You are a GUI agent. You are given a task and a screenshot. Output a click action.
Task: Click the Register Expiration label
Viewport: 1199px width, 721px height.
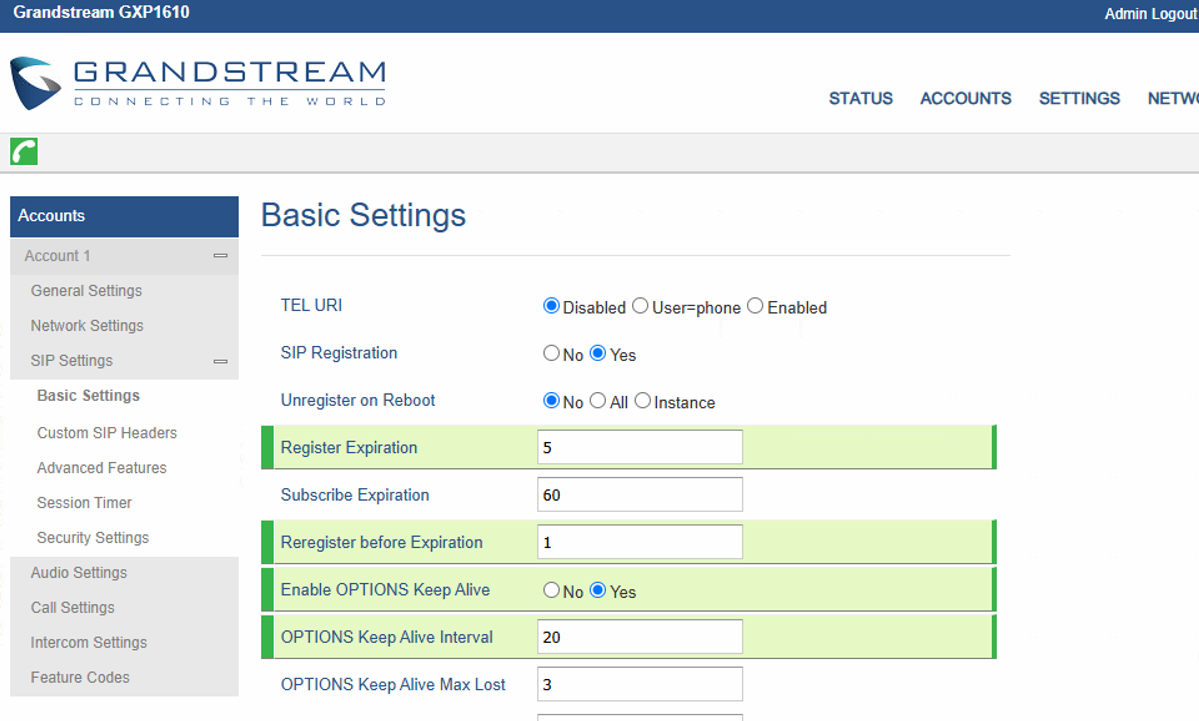pyautogui.click(x=349, y=447)
